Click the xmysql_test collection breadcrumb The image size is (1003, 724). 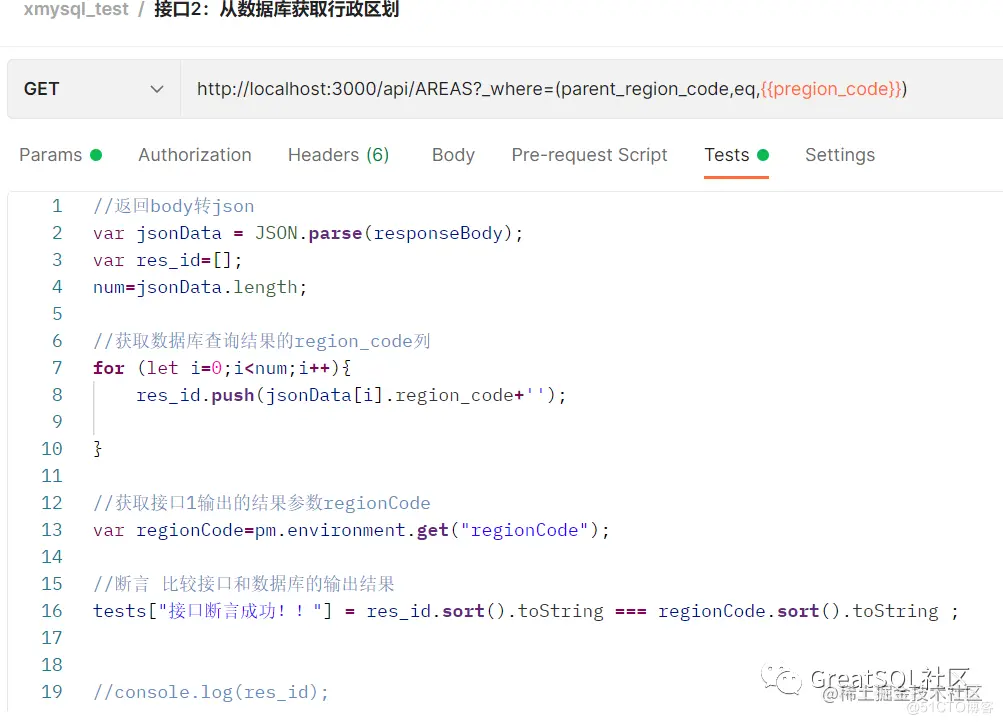click(76, 9)
